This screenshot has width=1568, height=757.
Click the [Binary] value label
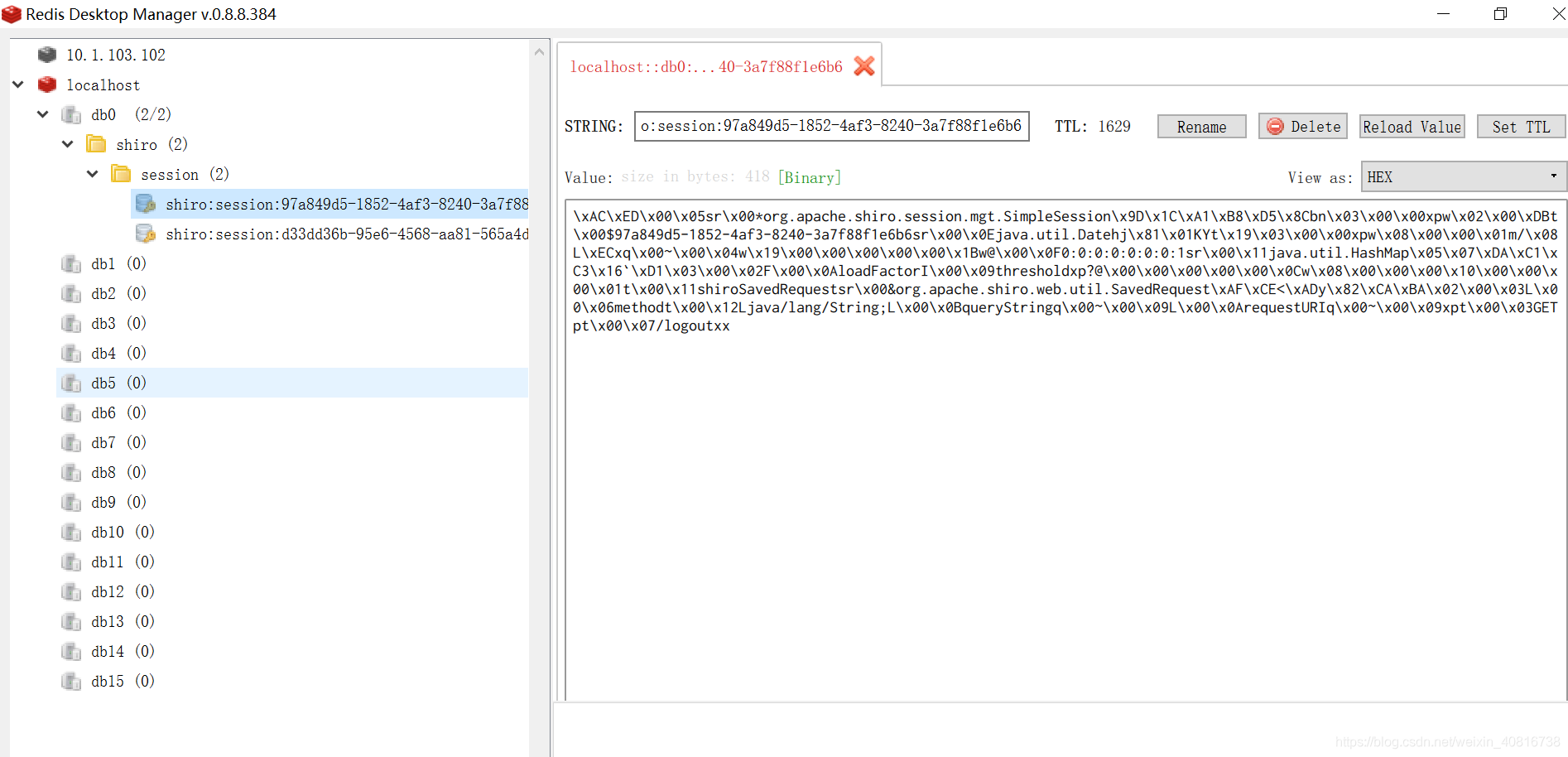click(x=810, y=177)
